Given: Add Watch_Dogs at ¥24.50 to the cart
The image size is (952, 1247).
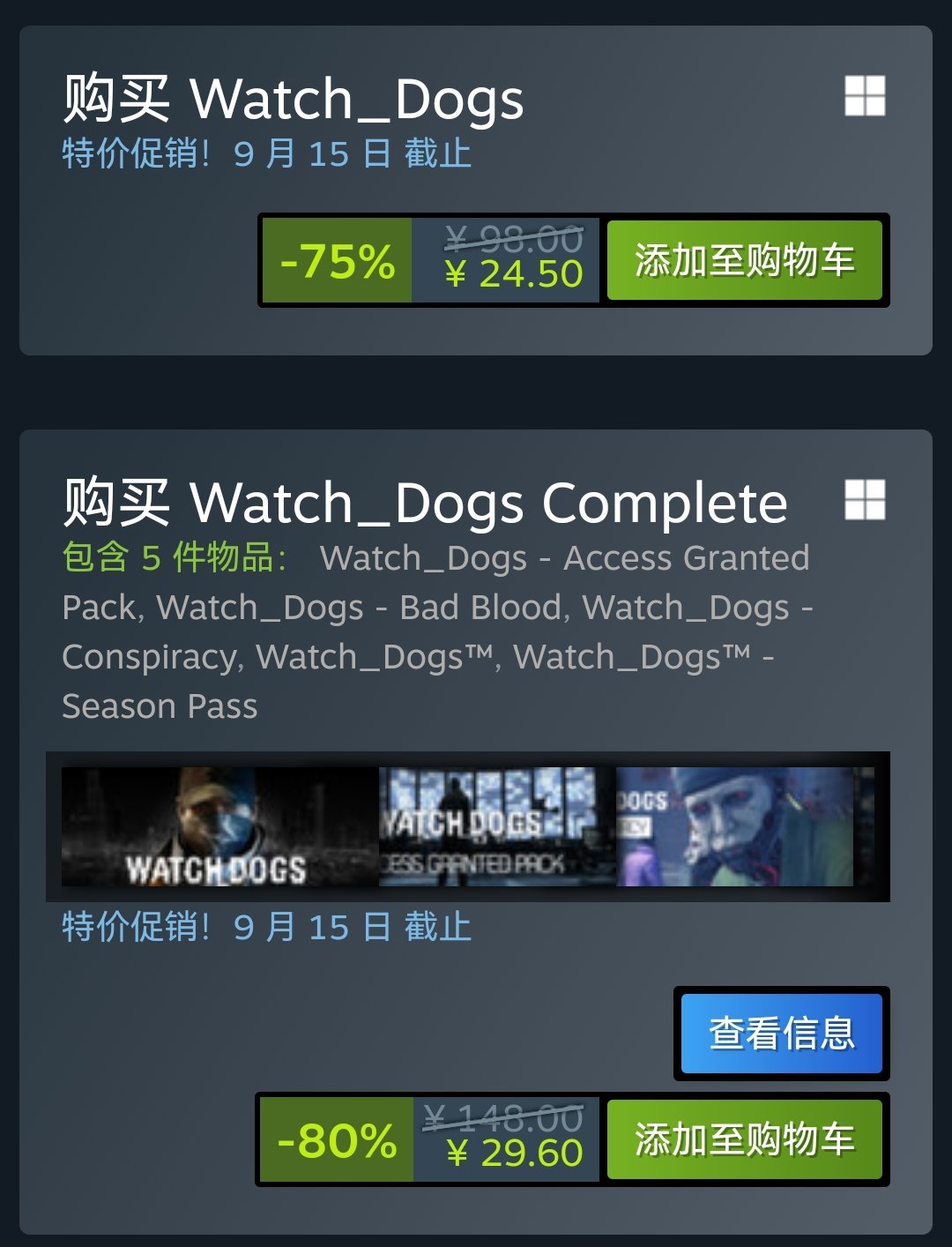Looking at the screenshot, I should tap(745, 260).
